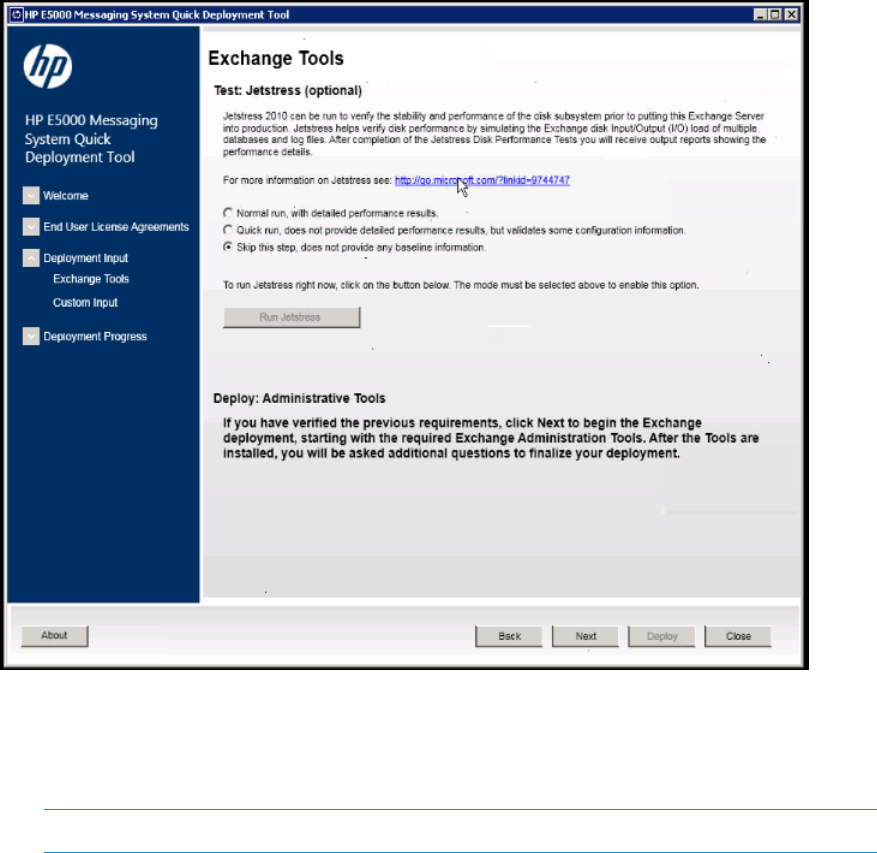This screenshot has width=877, height=853.
Task: Maximize the Quick Deployment Tool window
Action: coord(775,15)
